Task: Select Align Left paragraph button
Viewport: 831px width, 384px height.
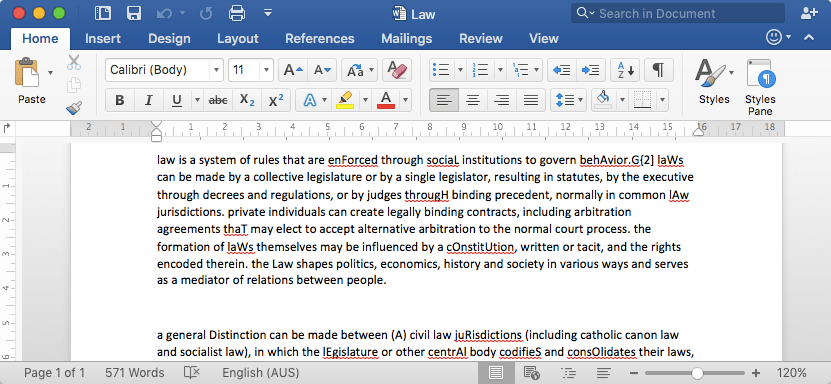Action: pos(444,100)
